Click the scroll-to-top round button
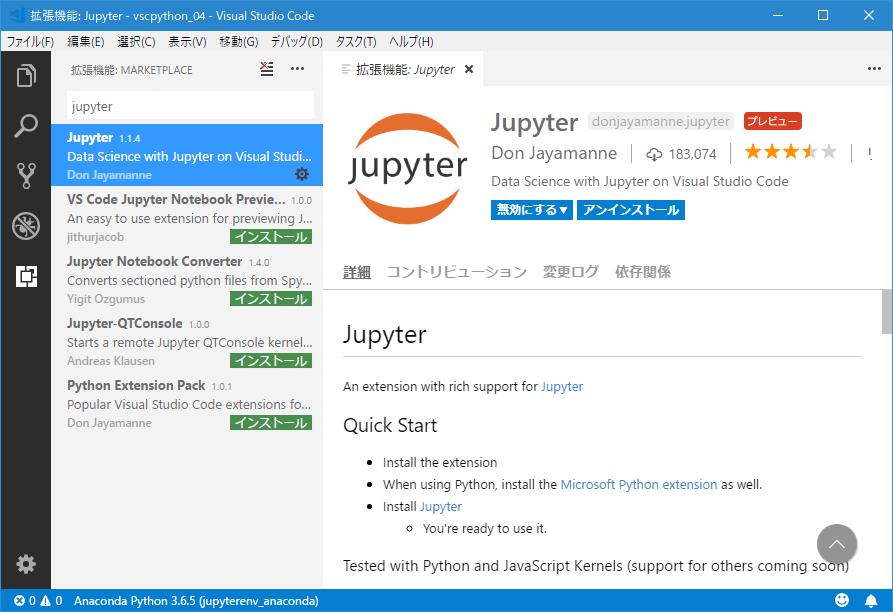 (837, 544)
